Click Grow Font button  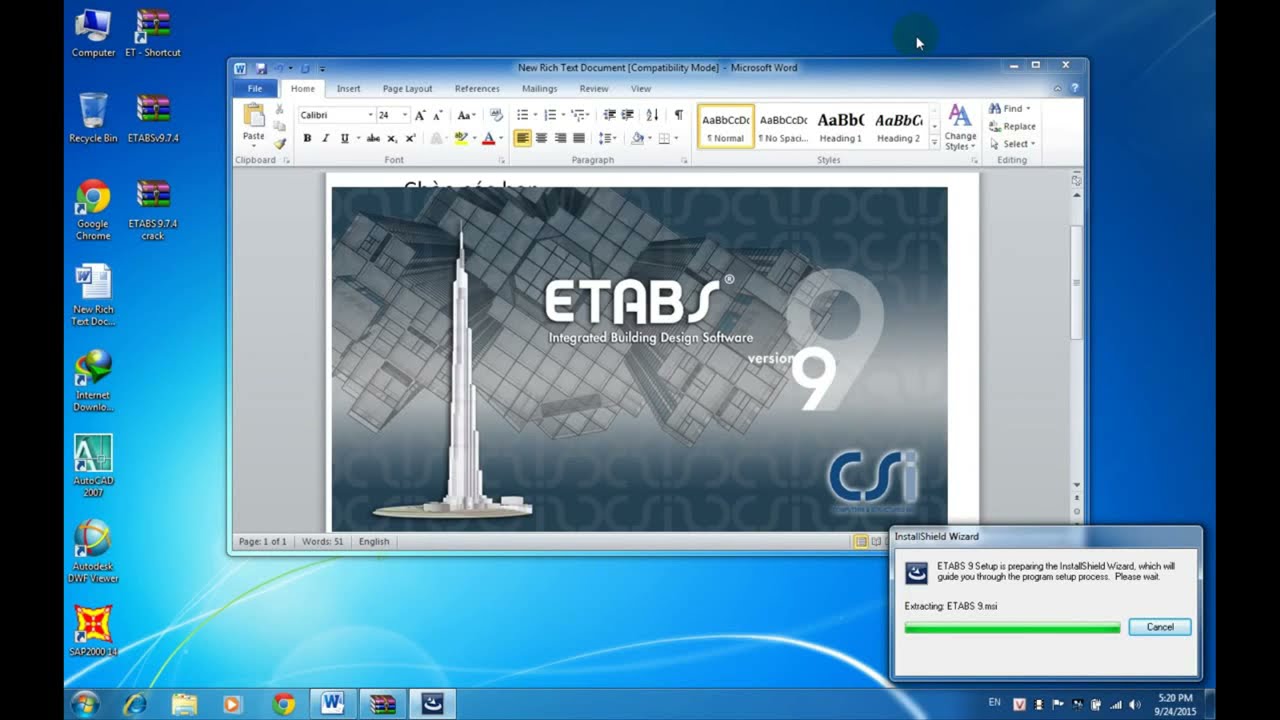[x=420, y=115]
